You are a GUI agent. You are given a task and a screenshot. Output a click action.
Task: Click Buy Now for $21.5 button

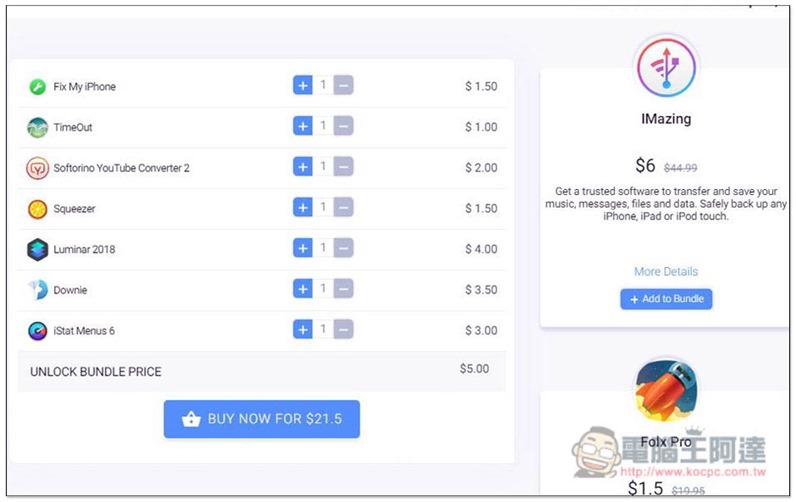pos(261,419)
